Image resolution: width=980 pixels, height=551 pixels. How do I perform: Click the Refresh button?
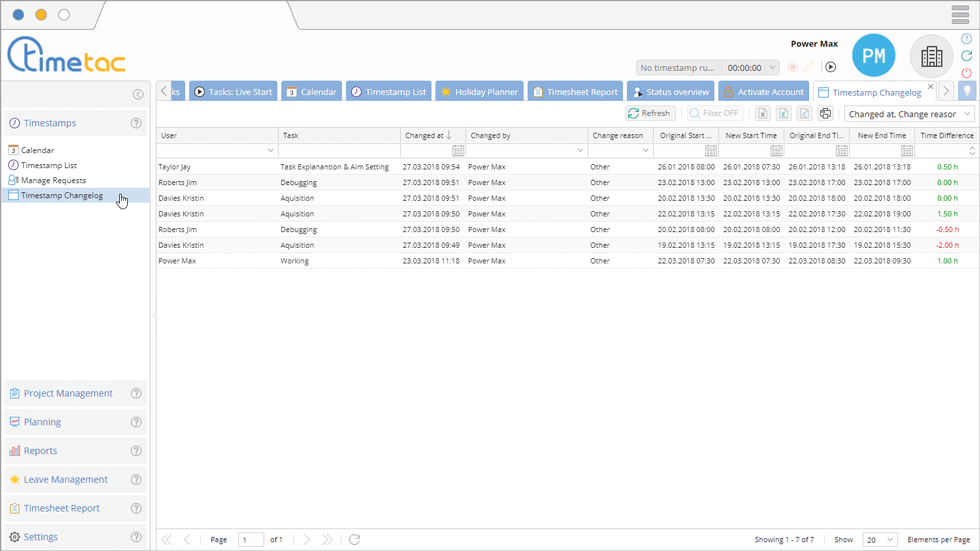click(x=650, y=113)
